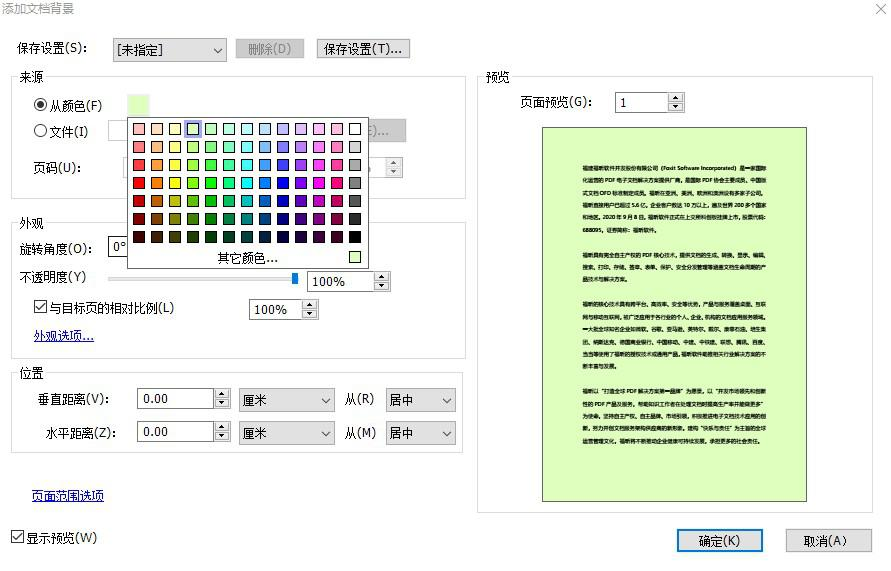Open the 外观选项 link
The height and width of the screenshot is (571, 891).
[64, 336]
